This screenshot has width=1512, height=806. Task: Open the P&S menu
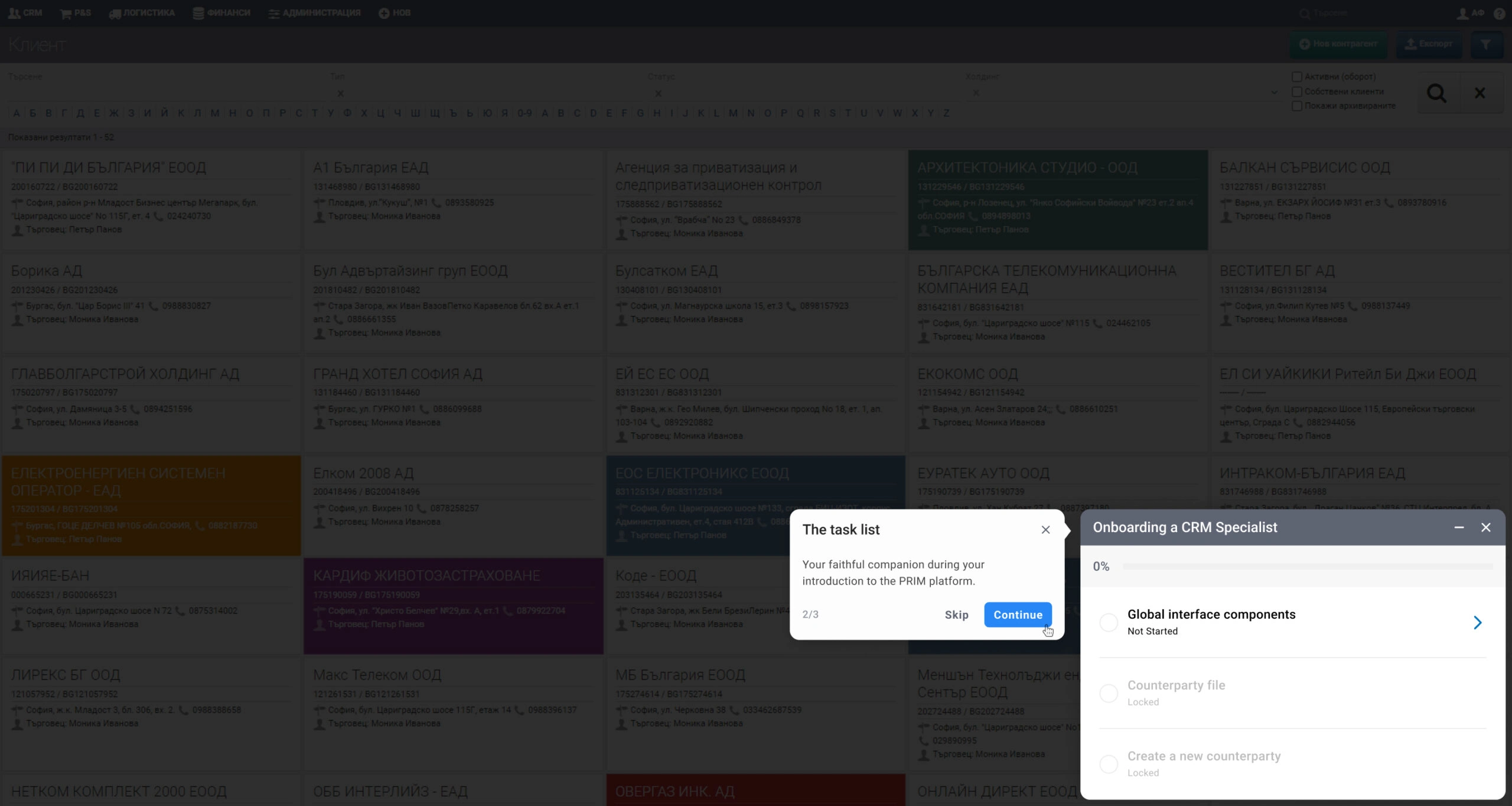point(76,12)
